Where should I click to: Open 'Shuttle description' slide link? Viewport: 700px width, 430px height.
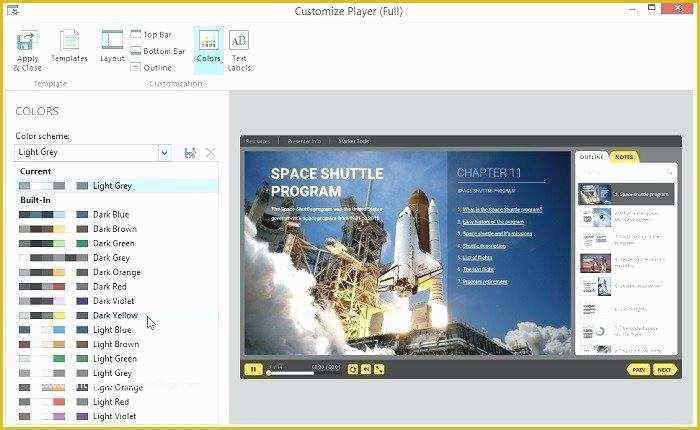pyautogui.click(x=484, y=246)
